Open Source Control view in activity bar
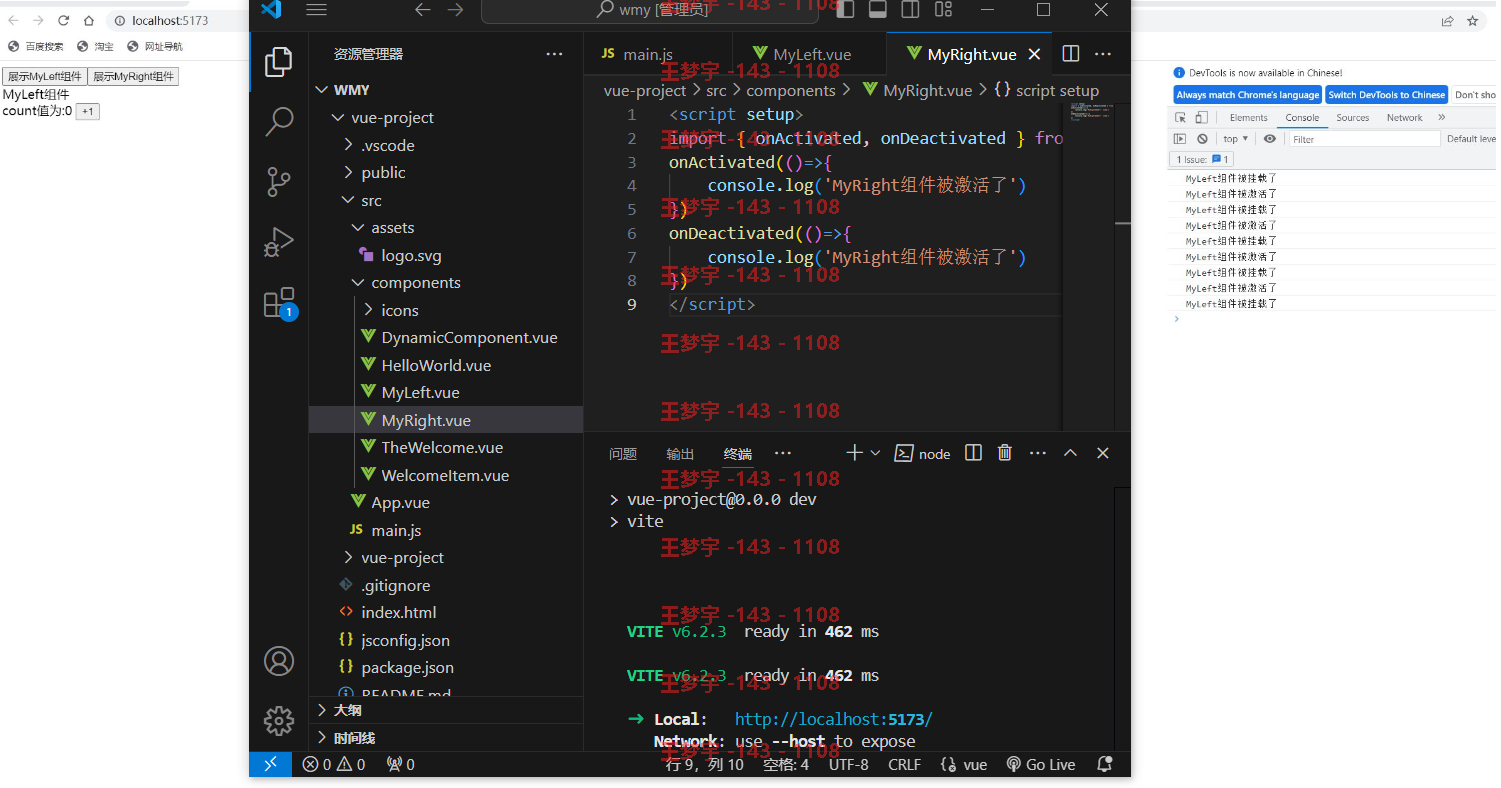 tap(278, 182)
